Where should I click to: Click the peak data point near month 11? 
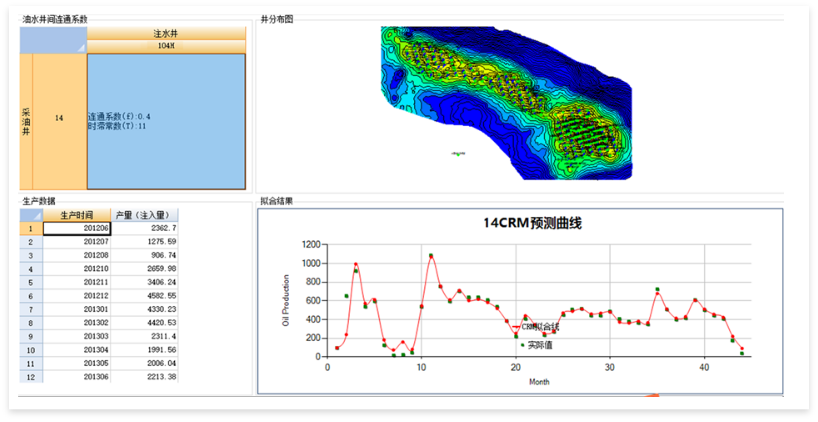coord(431,255)
